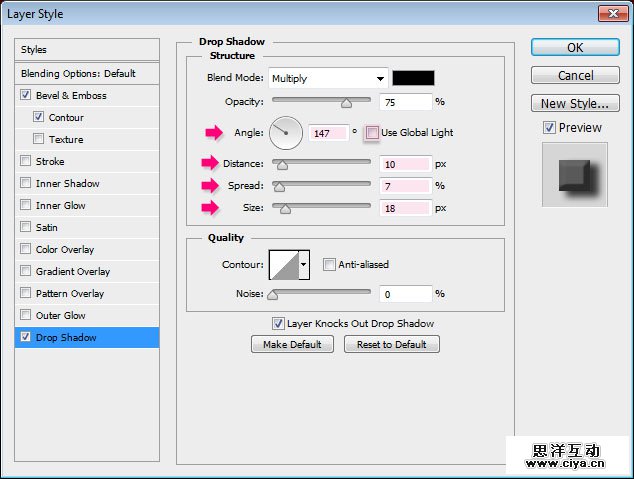Open the Outer Glow settings

(60, 316)
